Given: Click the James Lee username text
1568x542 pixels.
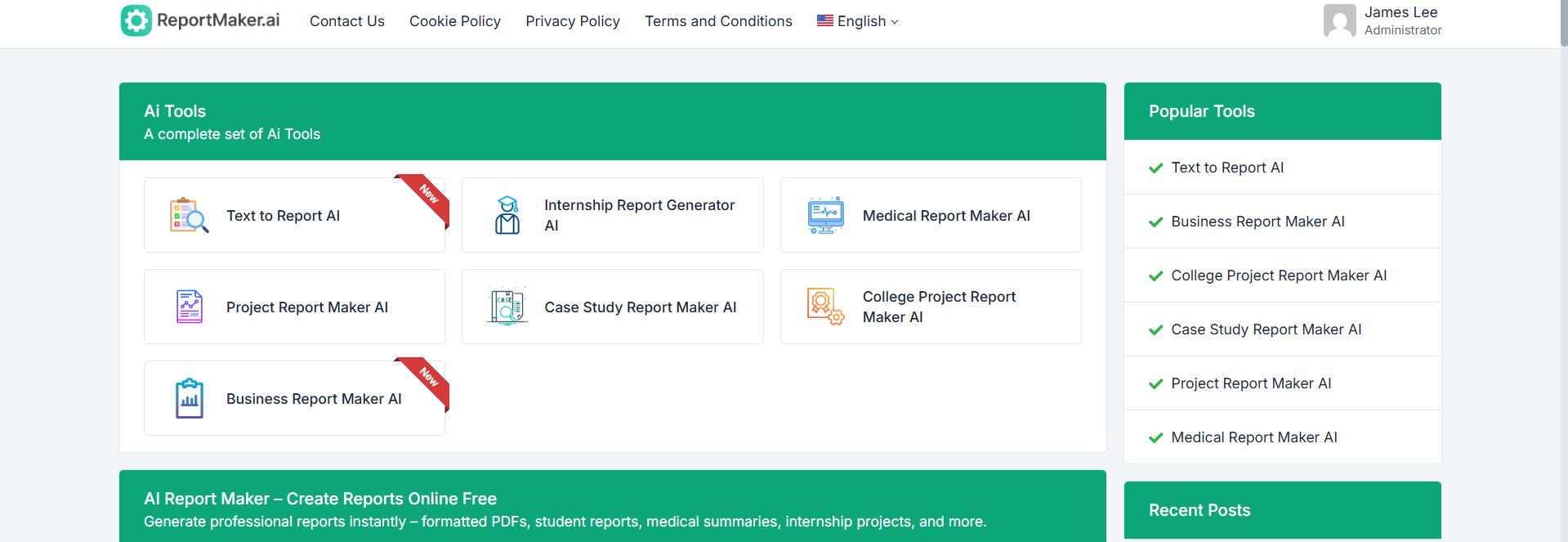Looking at the screenshot, I should 1400,12.
